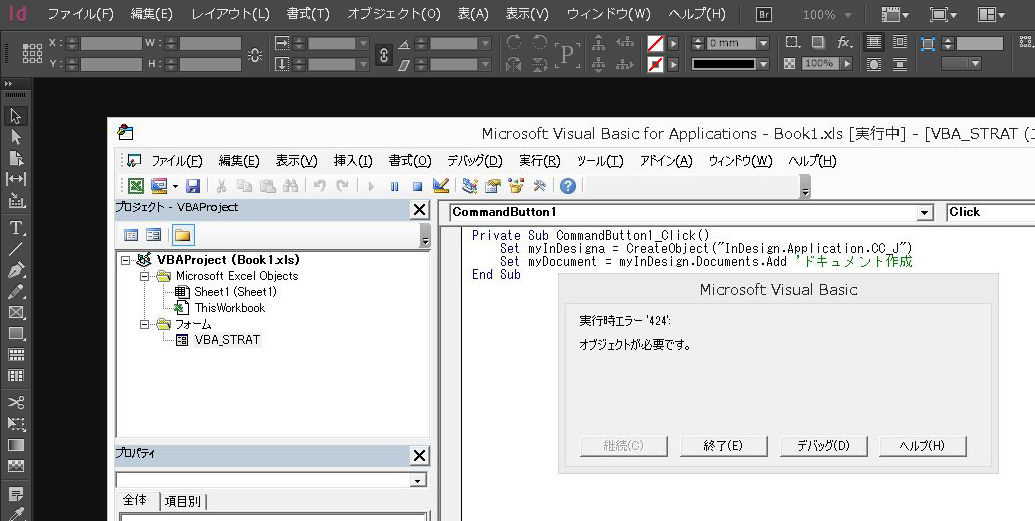The height and width of the screenshot is (521, 1035).
Task: Collapse the Microsoft Excel Objects folder
Action: pyautogui.click(x=145, y=277)
